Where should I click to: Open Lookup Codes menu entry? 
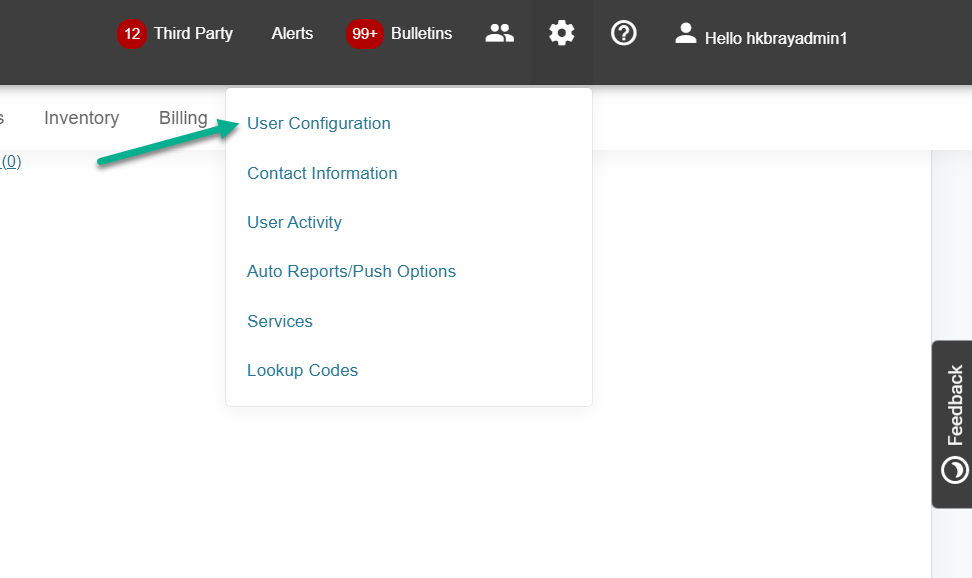pyautogui.click(x=302, y=371)
